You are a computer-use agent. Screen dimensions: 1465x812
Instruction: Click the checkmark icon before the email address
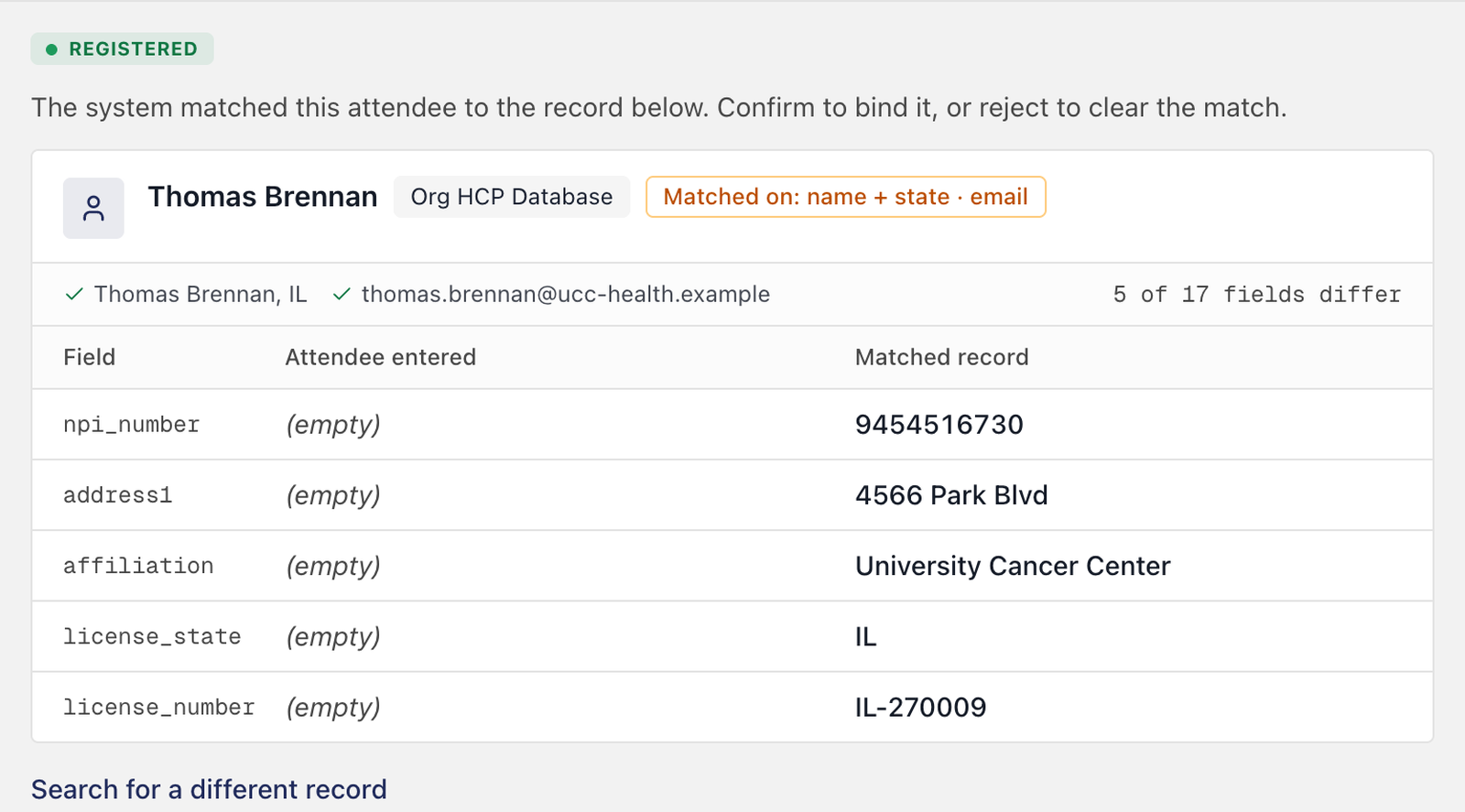click(342, 294)
